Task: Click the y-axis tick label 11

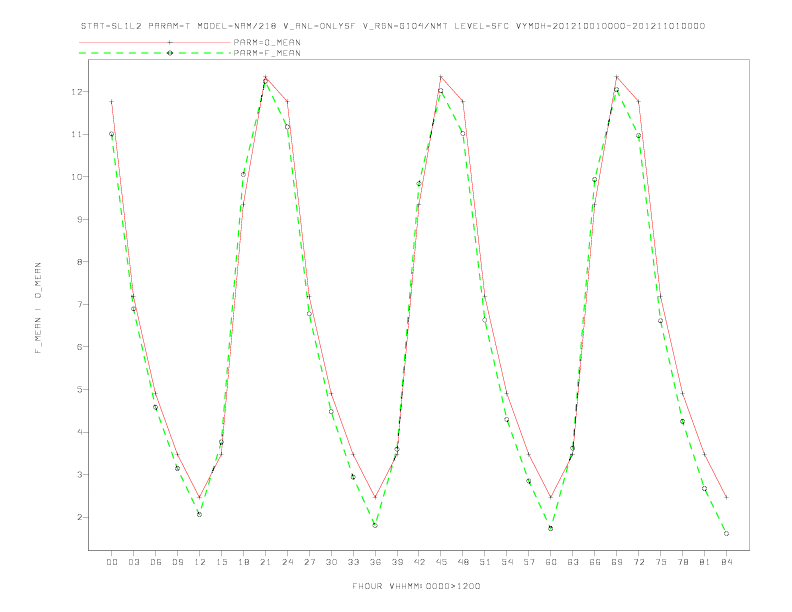Action: 77,134
